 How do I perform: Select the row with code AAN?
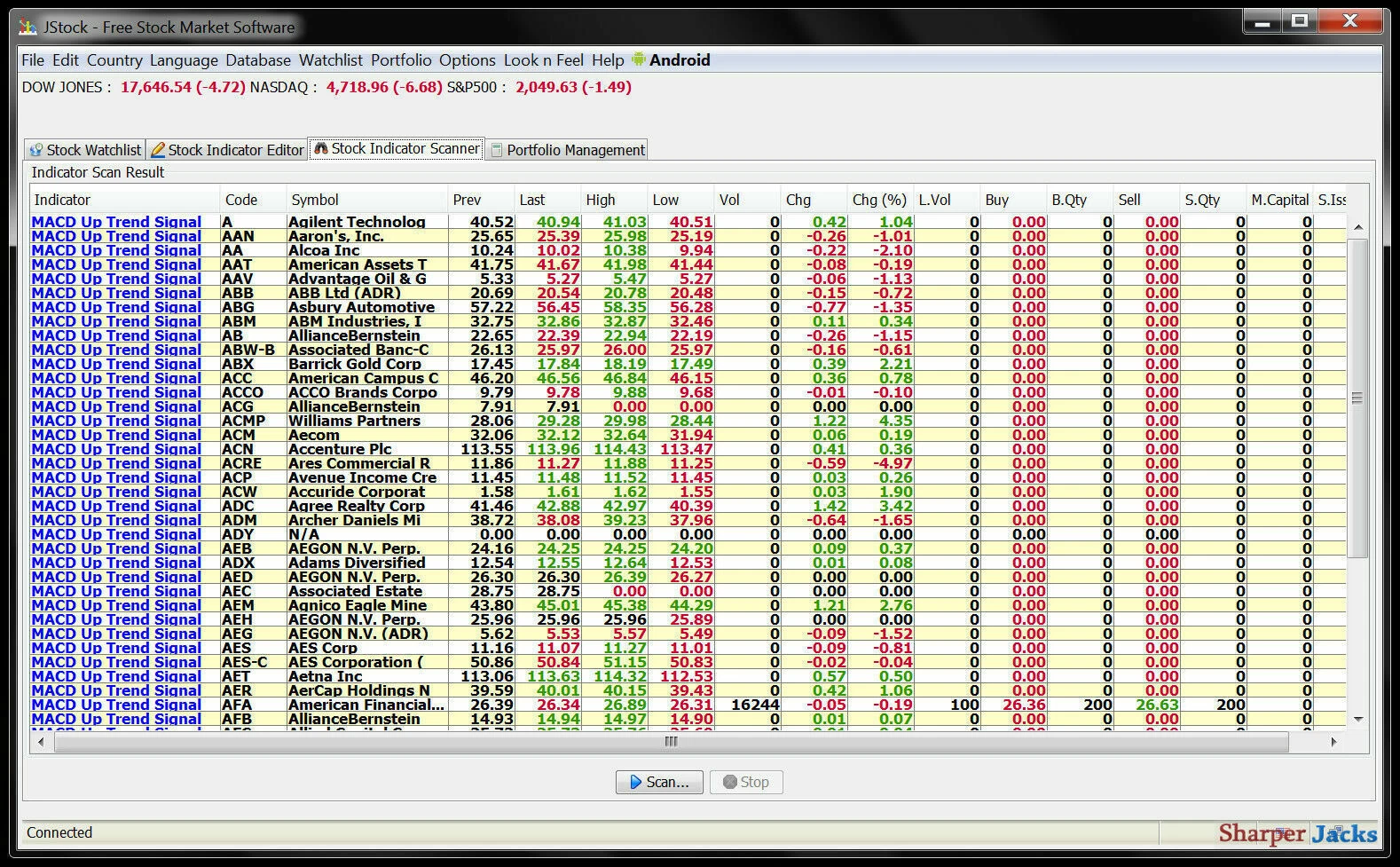[688, 236]
